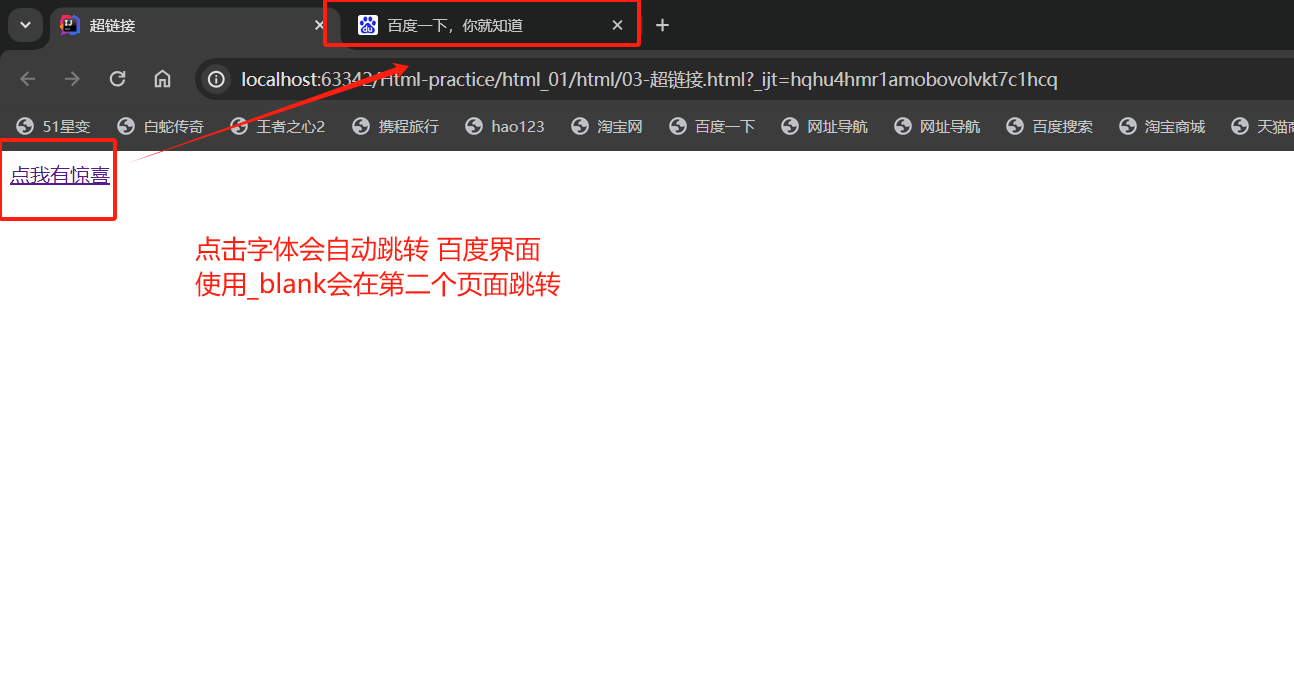Image resolution: width=1294 pixels, height=676 pixels.
Task: Go forward with the forward arrow
Action: [x=72, y=79]
